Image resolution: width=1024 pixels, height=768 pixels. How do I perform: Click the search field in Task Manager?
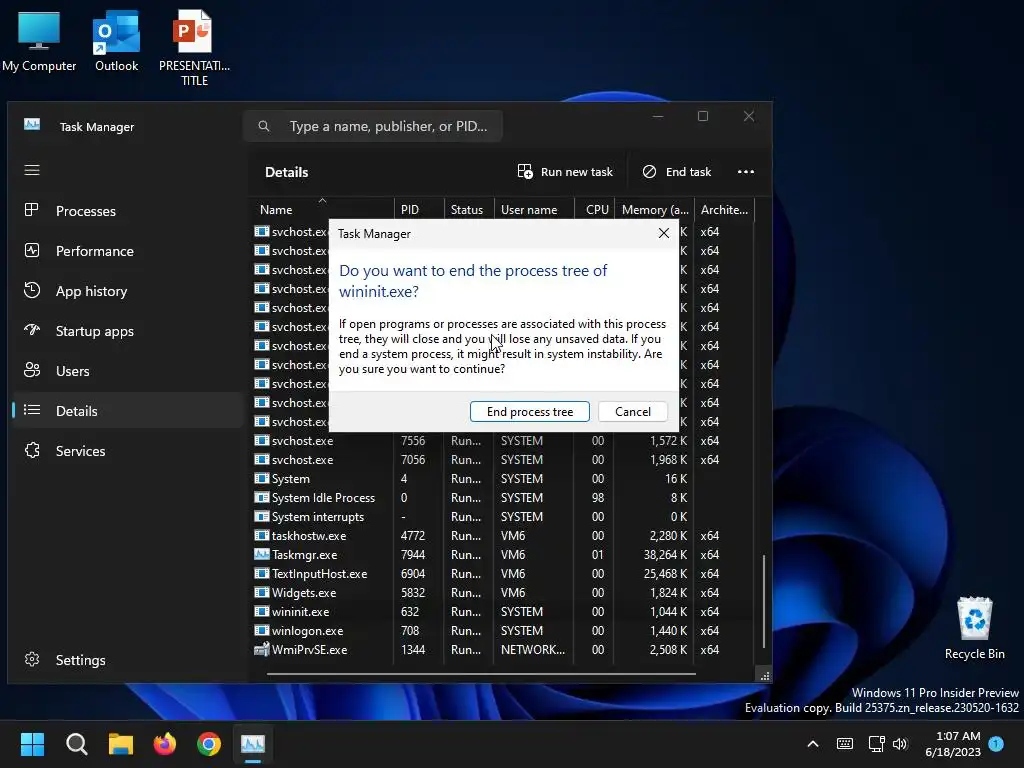coord(373,126)
